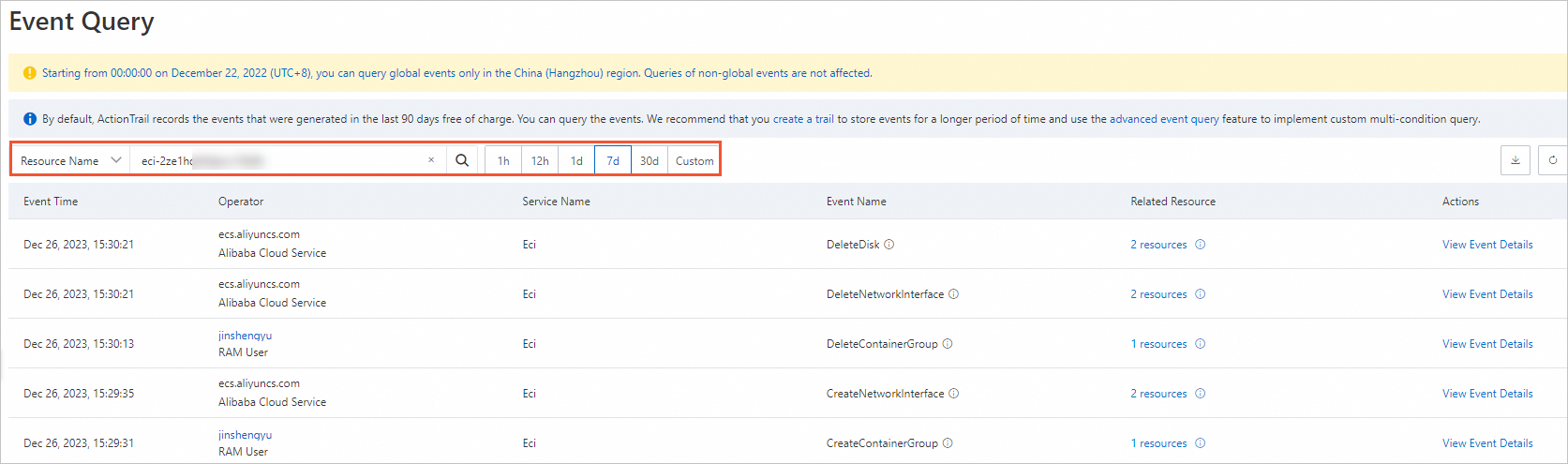Select the 12h time range
The width and height of the screenshot is (1568, 464).
[x=540, y=160]
